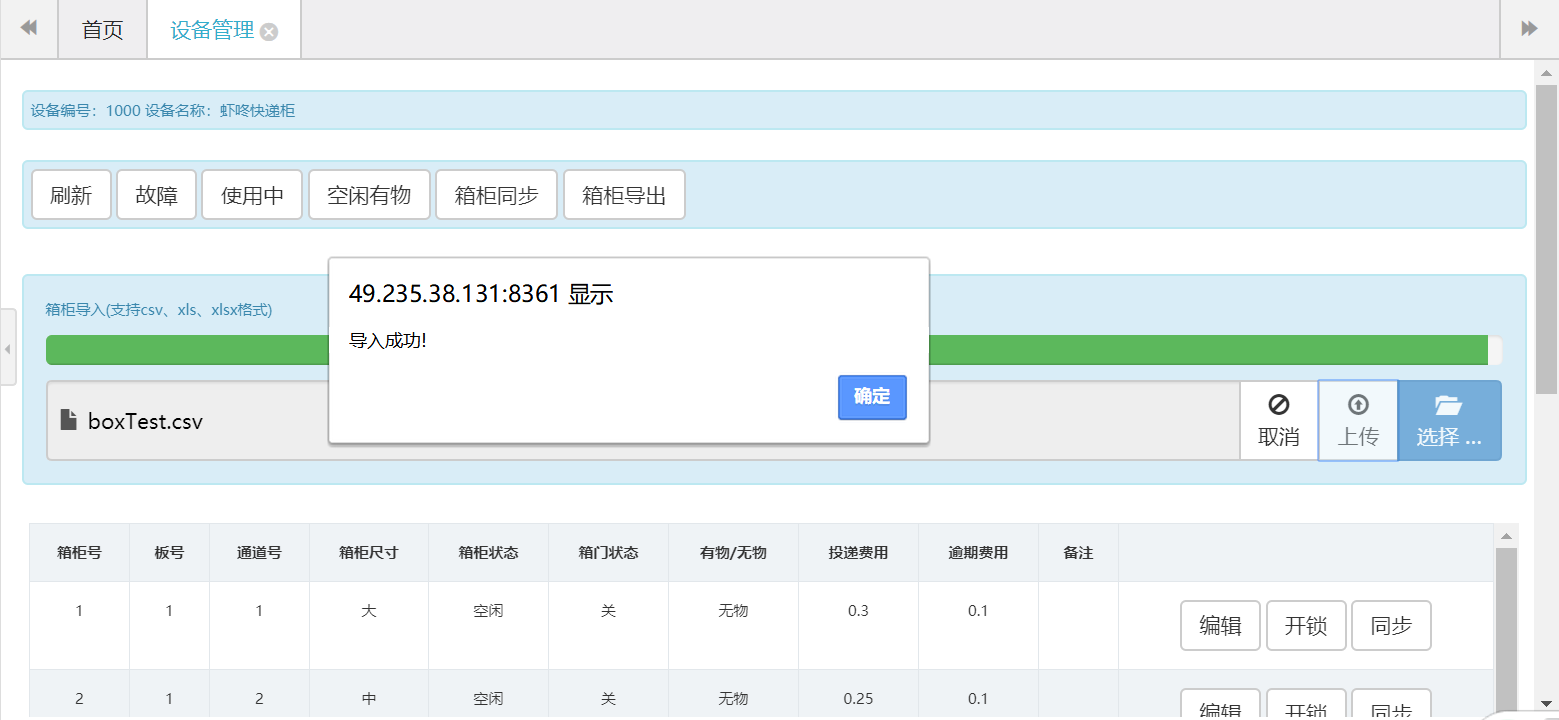This screenshot has height=720, width=1559.
Task: Click the 箱柜状态 column header
Action: tap(488, 552)
